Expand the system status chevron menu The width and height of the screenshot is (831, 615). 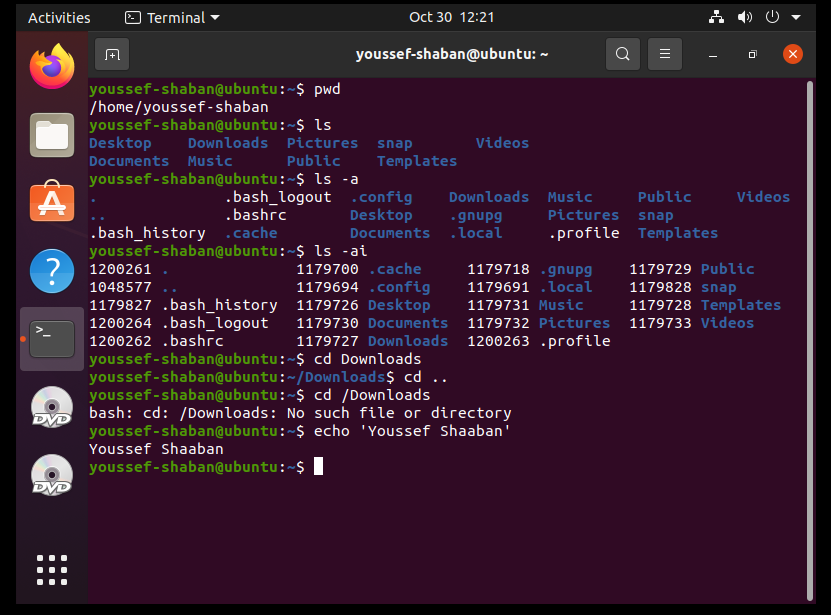[x=794, y=17]
